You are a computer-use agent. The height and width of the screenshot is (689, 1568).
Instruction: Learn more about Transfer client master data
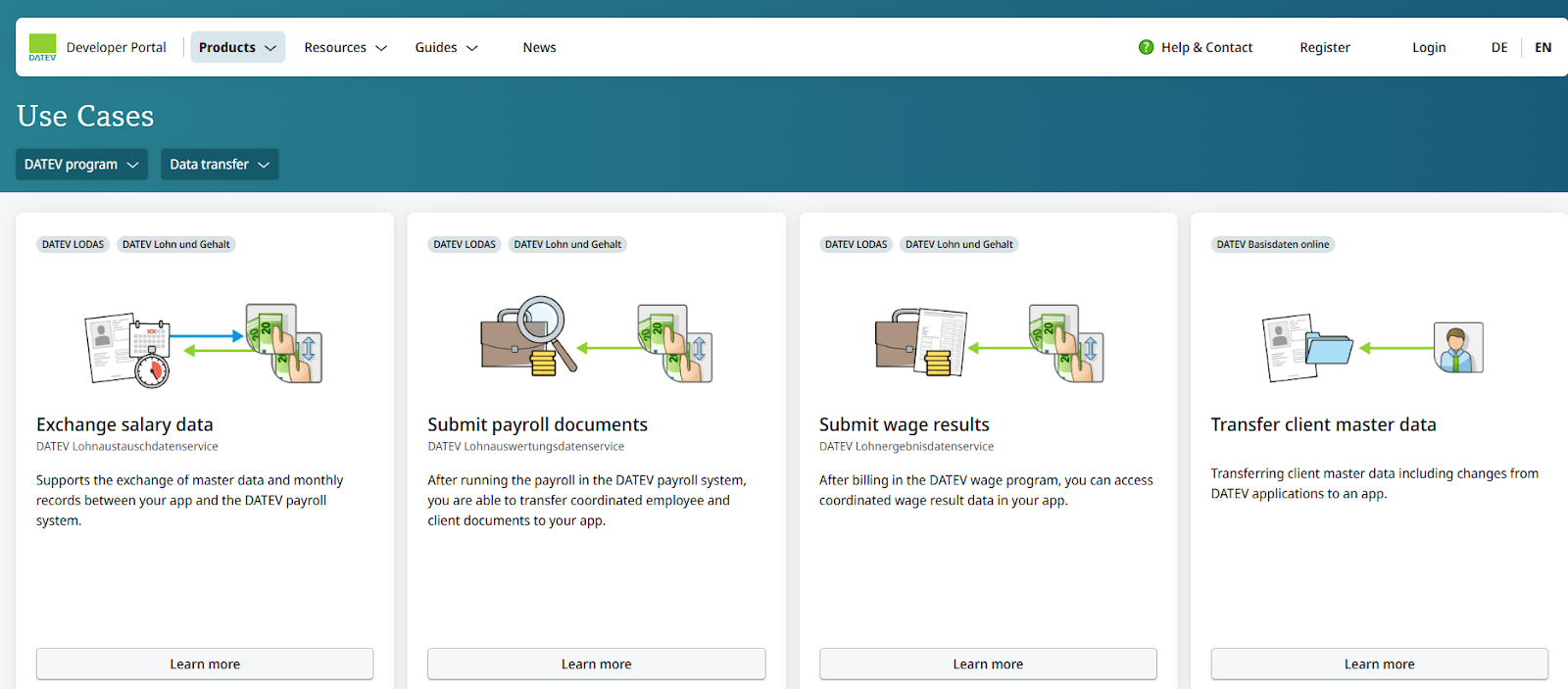1379,664
